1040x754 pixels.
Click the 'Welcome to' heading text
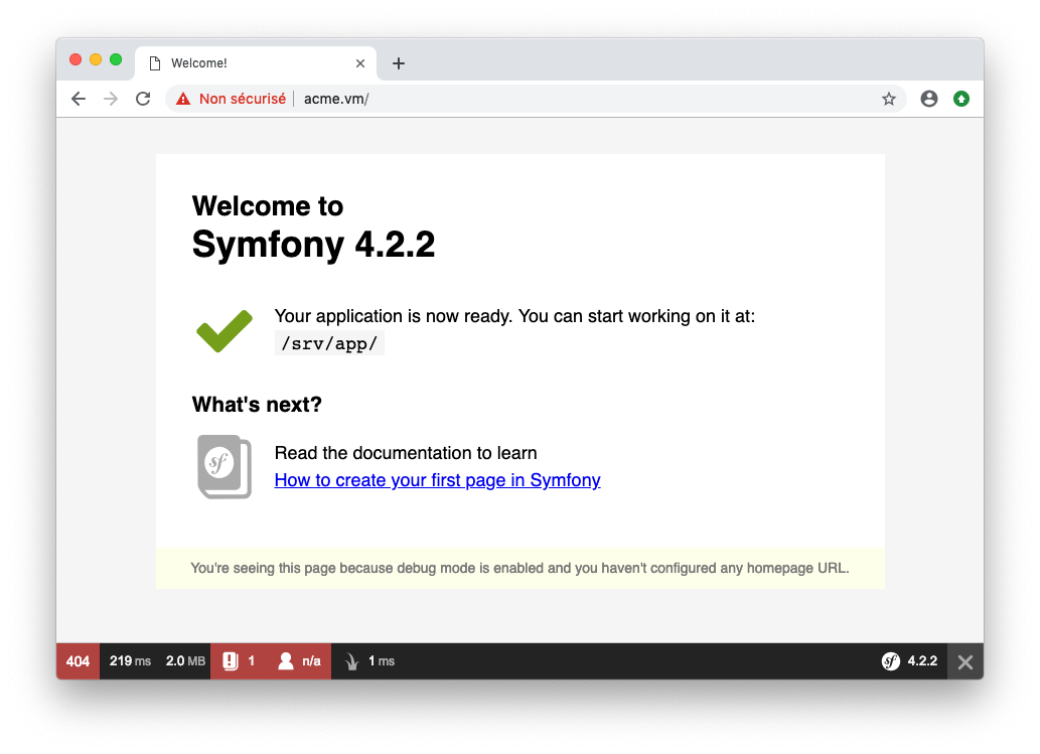click(267, 206)
